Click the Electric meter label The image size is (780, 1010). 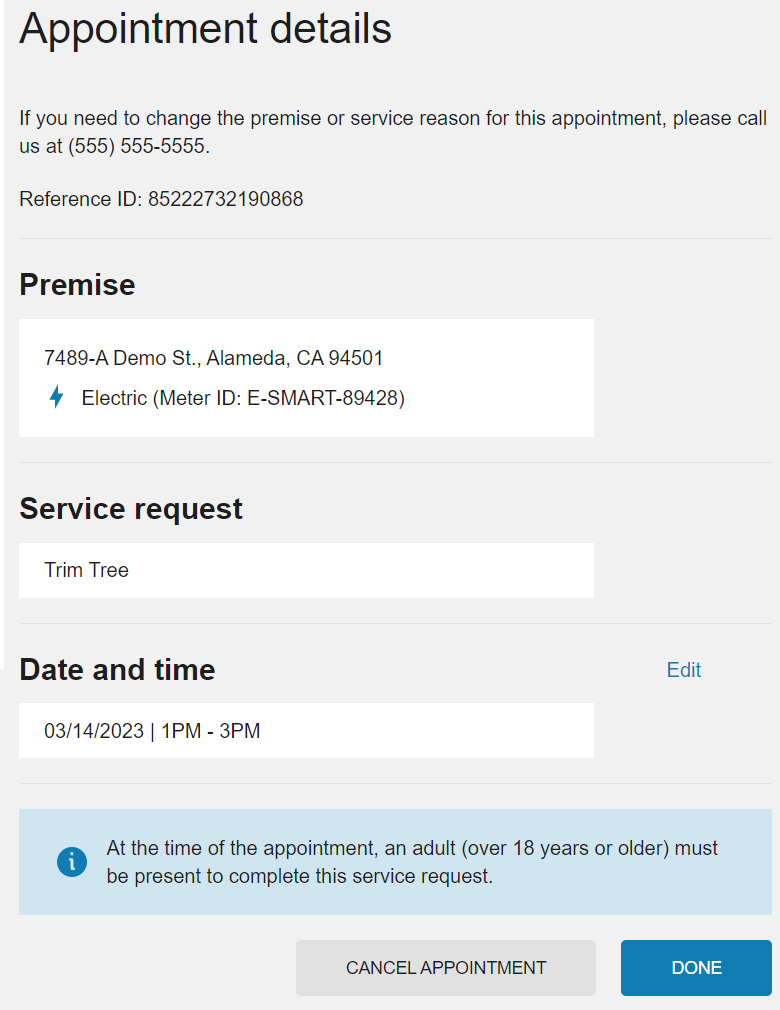(110, 397)
